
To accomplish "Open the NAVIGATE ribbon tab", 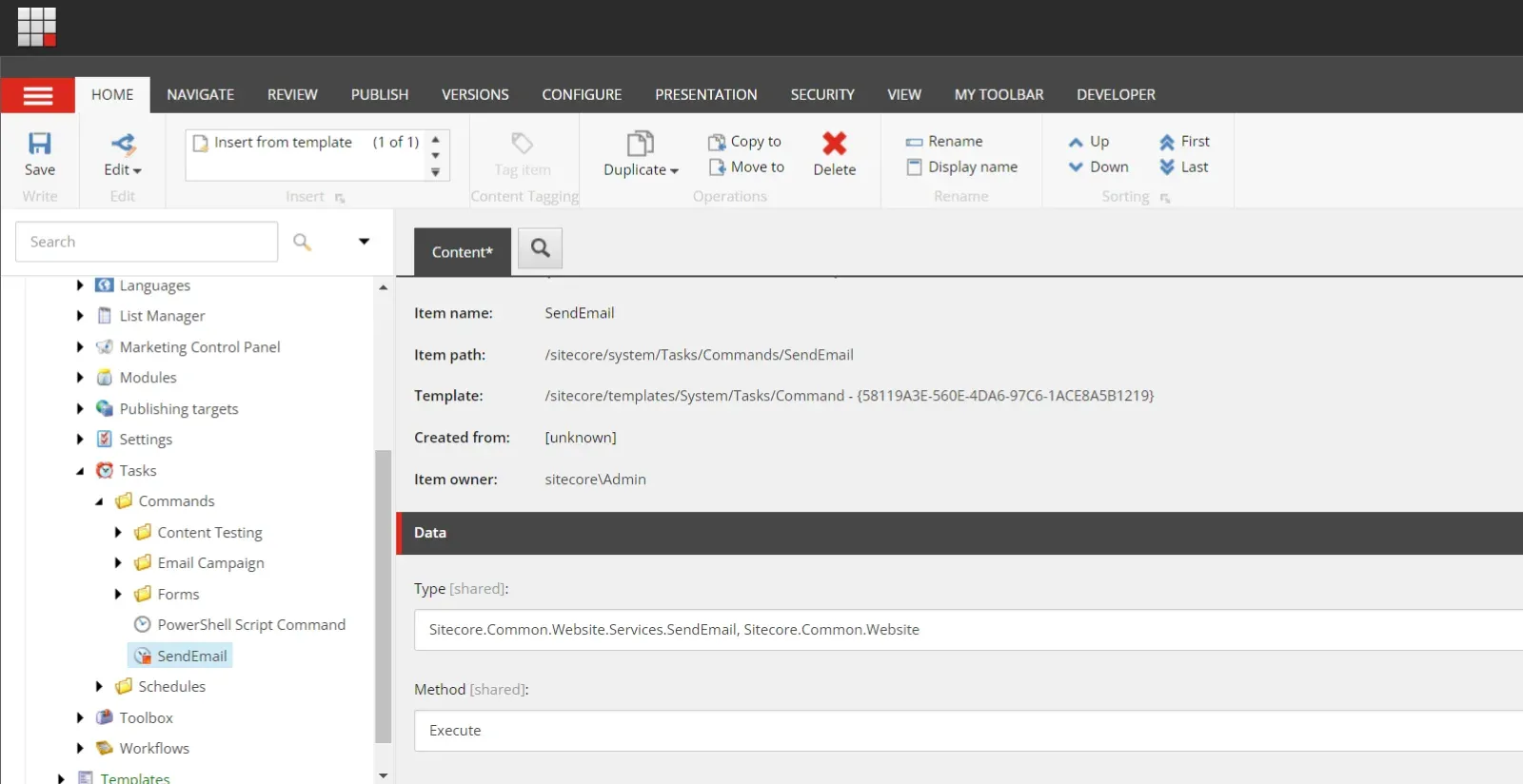I will coord(200,95).
